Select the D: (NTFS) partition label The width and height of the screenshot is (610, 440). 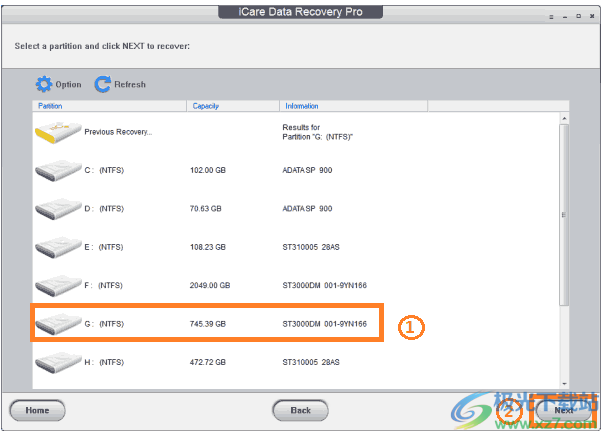(x=104, y=209)
